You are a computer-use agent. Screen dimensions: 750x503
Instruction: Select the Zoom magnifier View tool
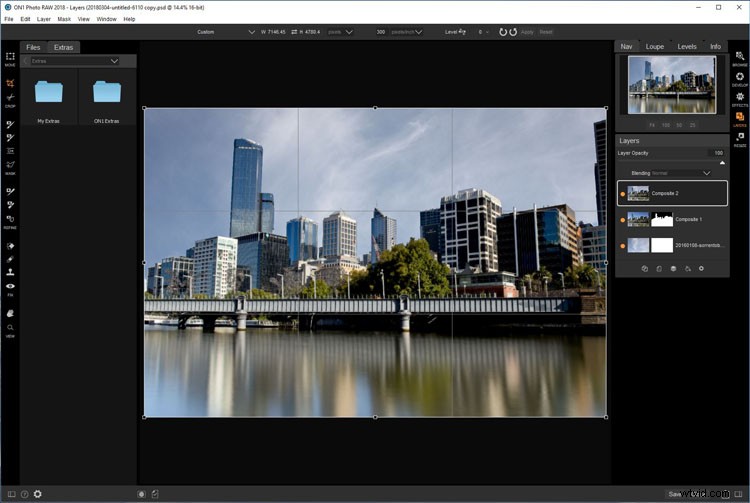tap(10, 328)
